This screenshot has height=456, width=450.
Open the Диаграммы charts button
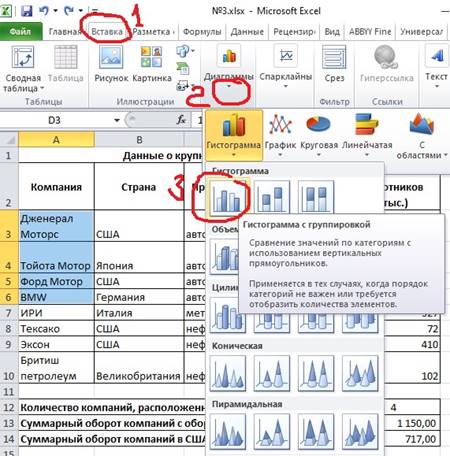229,67
